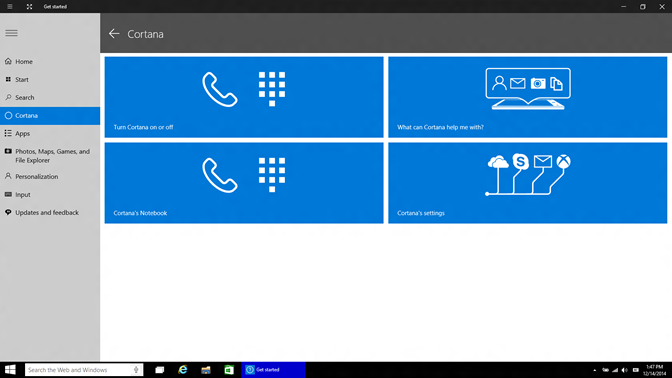Open the Cortana's Notebook tile
672x378 pixels.
[244, 183]
